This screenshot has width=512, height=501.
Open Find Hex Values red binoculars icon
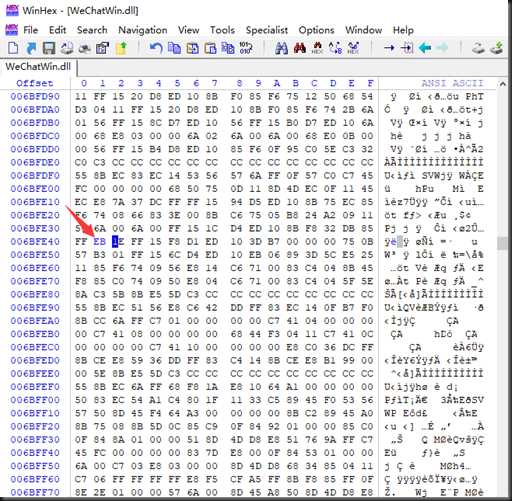[x=300, y=48]
